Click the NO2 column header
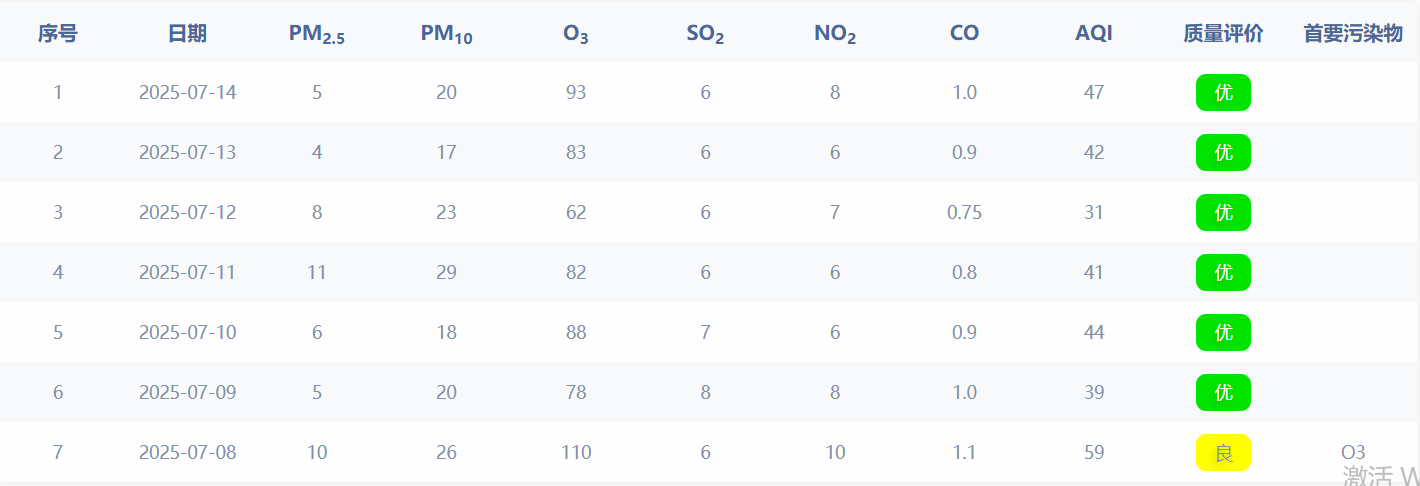The width and height of the screenshot is (1420, 486). 835,34
